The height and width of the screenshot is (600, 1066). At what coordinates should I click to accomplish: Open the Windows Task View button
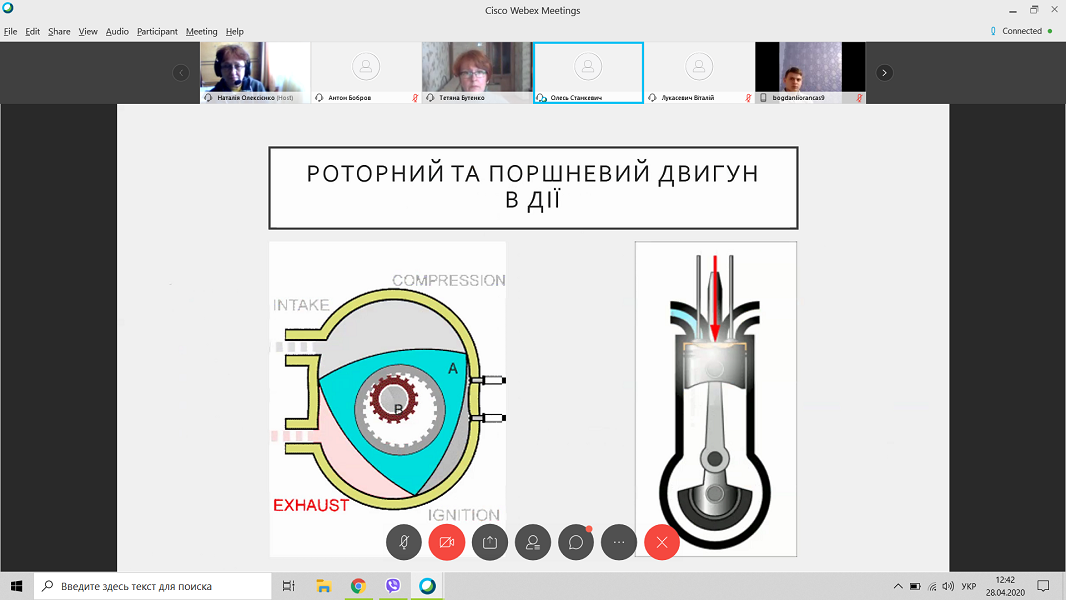pyautogui.click(x=288, y=586)
